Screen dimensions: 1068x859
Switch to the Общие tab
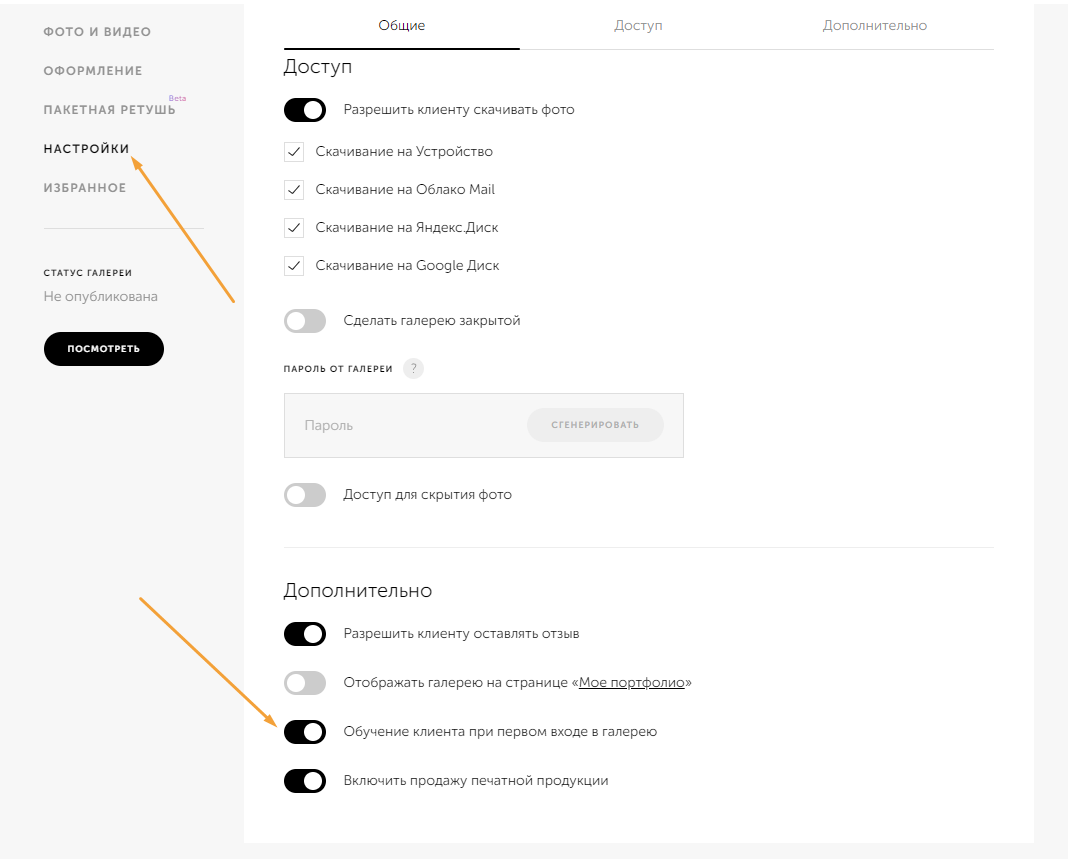(x=402, y=25)
